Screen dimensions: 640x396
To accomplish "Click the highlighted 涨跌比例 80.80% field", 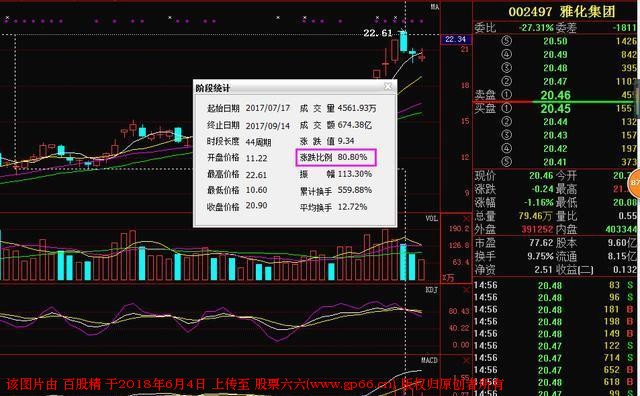I will (x=336, y=158).
